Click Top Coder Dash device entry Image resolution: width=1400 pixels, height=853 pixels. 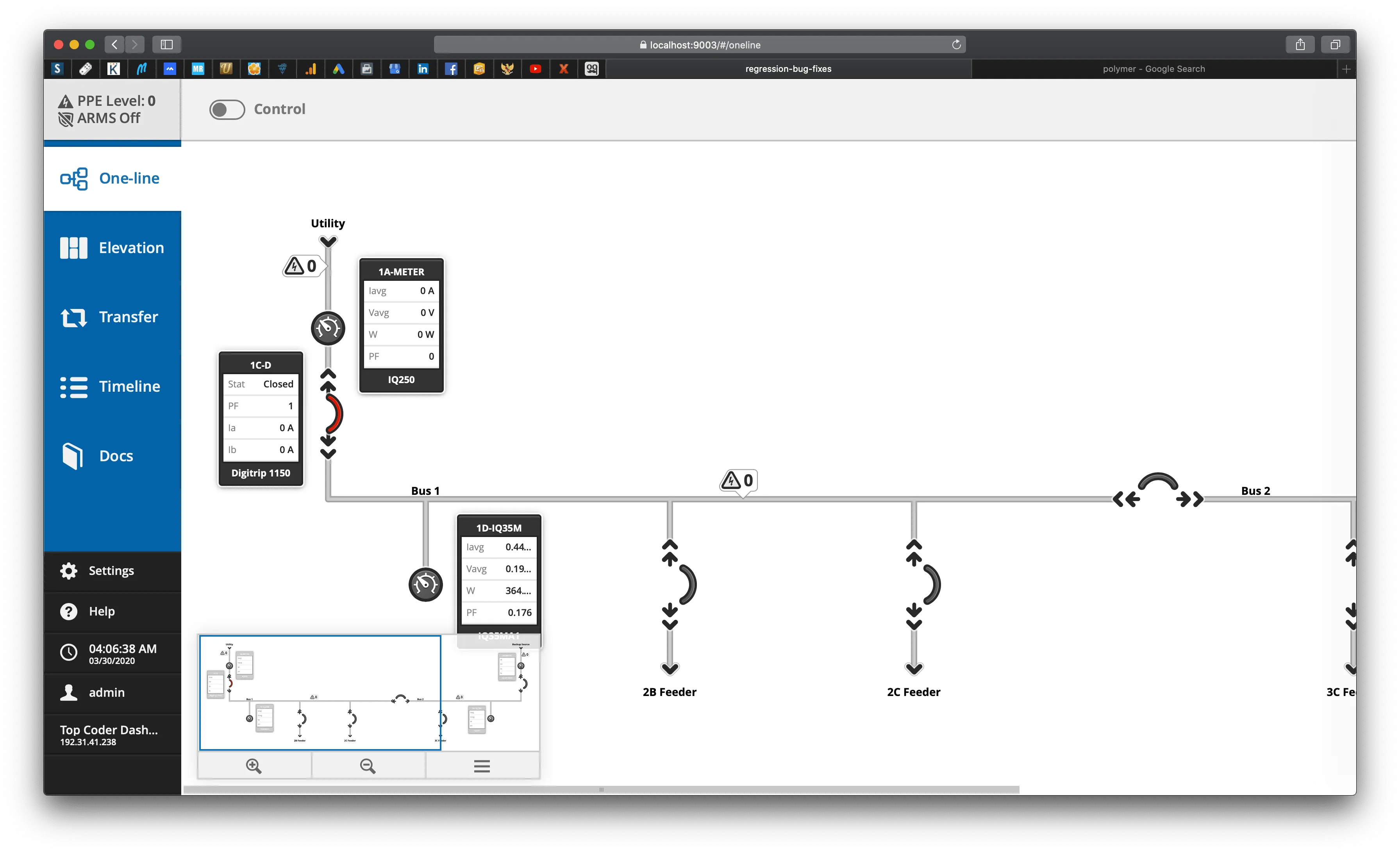(x=112, y=734)
